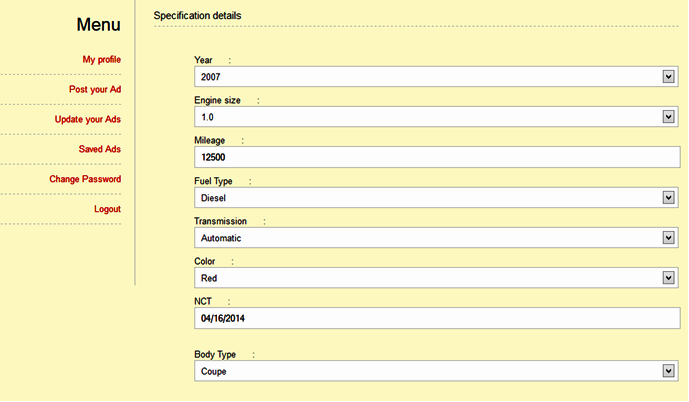Screen dimensions: 689x402
Task: Open the Body Type dropdown
Action: click(x=430, y=371)
